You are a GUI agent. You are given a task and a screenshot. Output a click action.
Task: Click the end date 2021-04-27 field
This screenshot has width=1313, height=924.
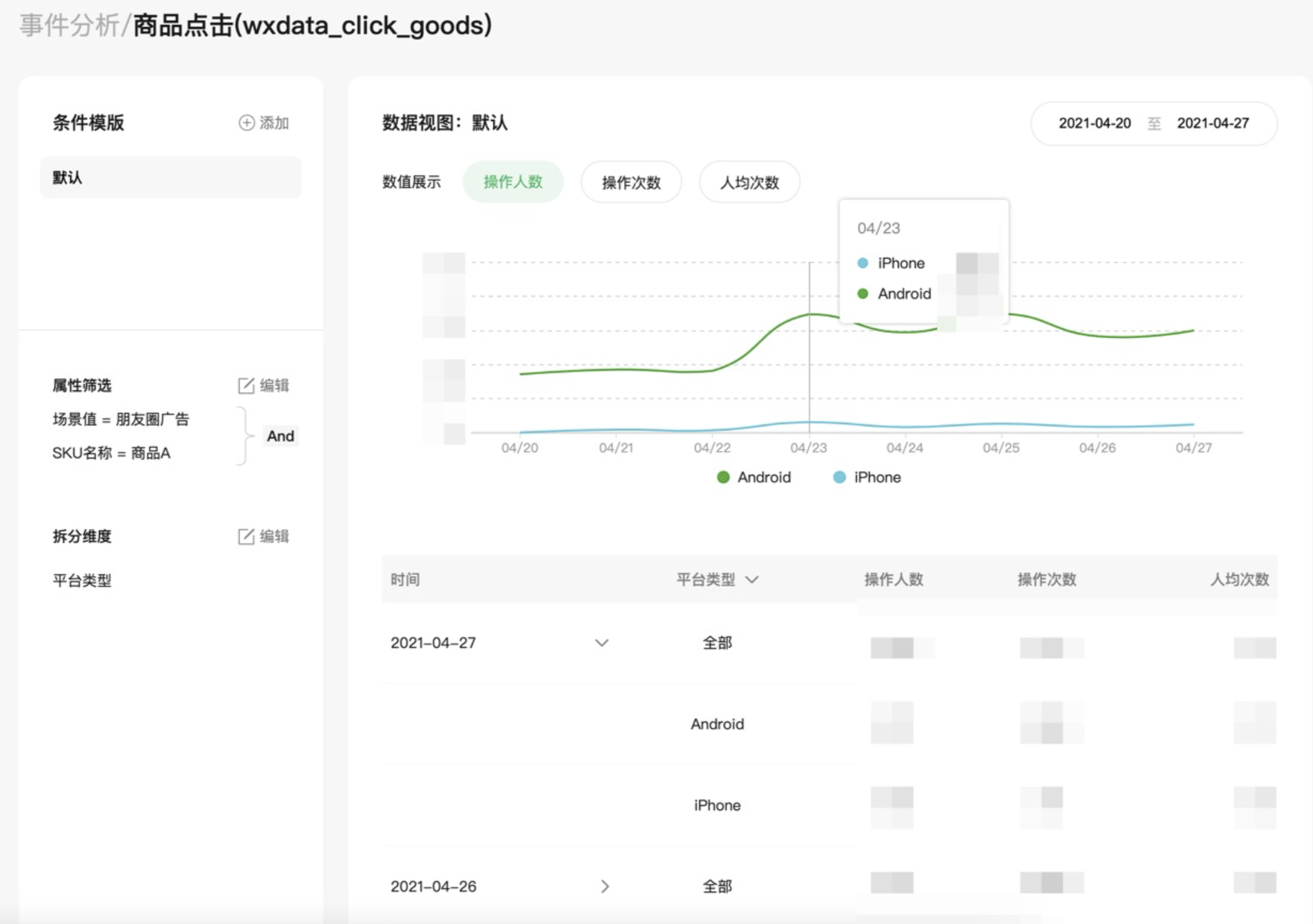pyautogui.click(x=1212, y=123)
